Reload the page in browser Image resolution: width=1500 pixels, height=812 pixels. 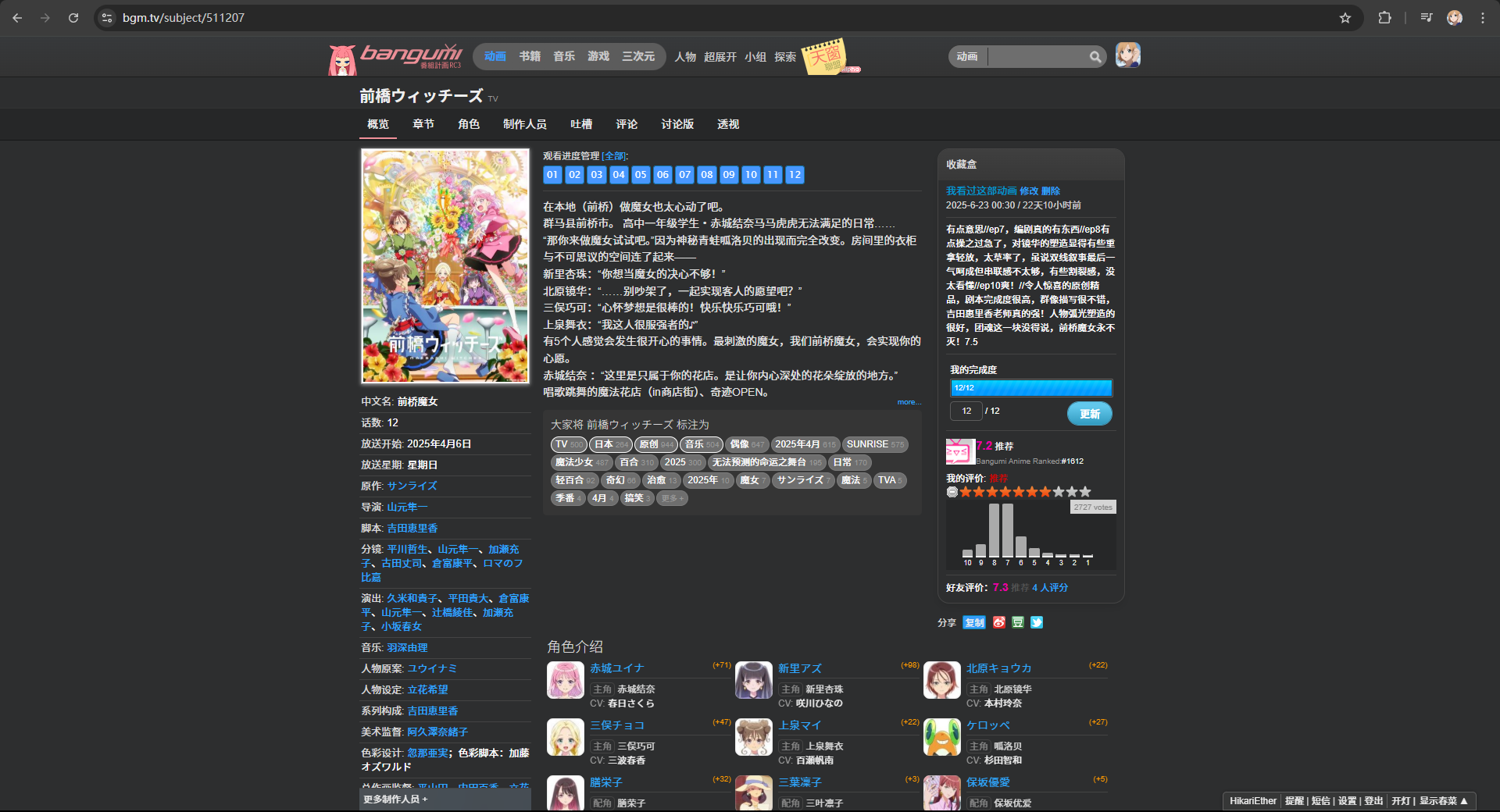click(73, 18)
